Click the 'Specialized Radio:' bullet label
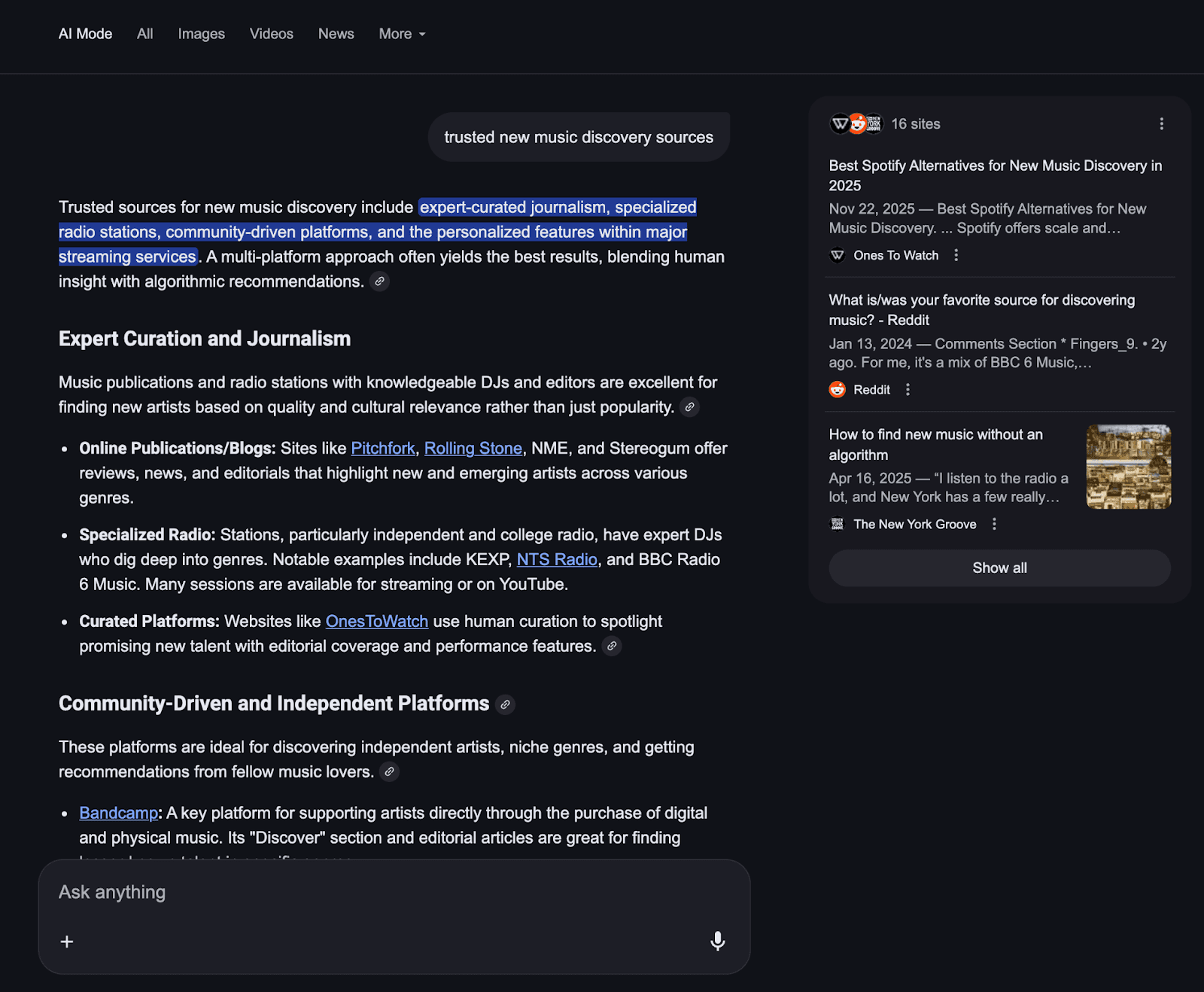The height and width of the screenshot is (992, 1204). (x=147, y=535)
